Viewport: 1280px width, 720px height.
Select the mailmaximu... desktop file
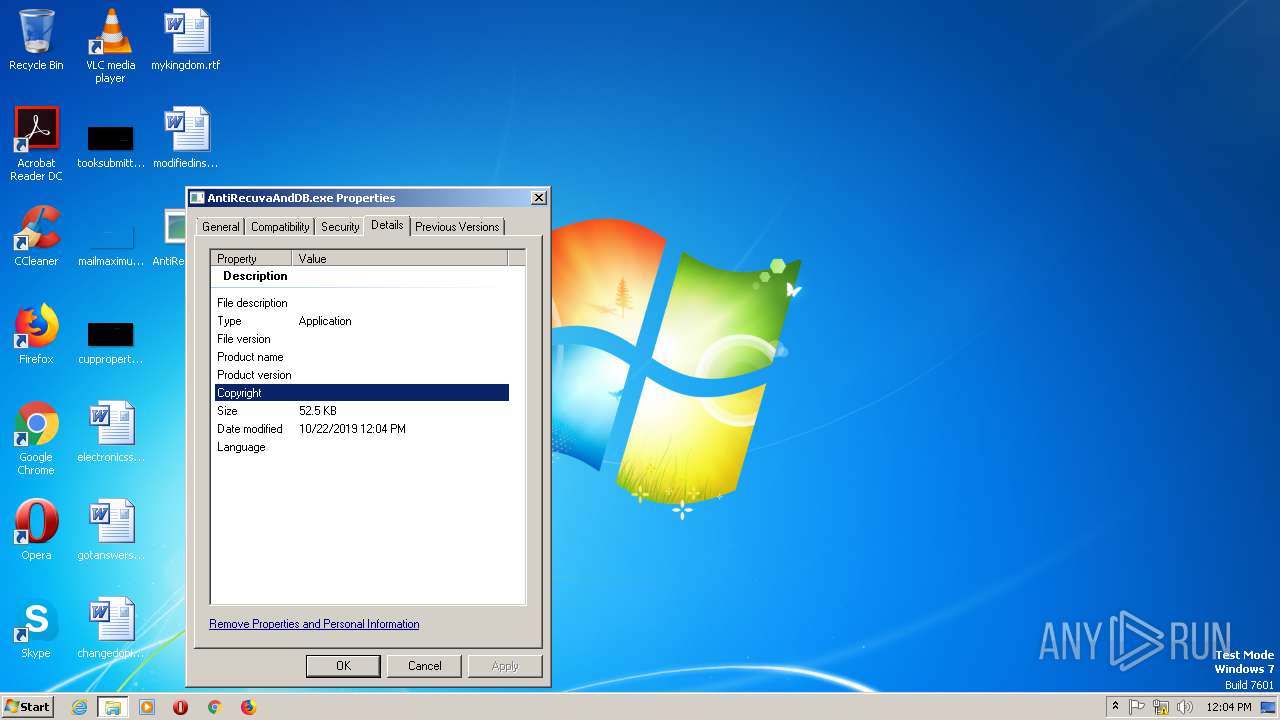point(110,244)
